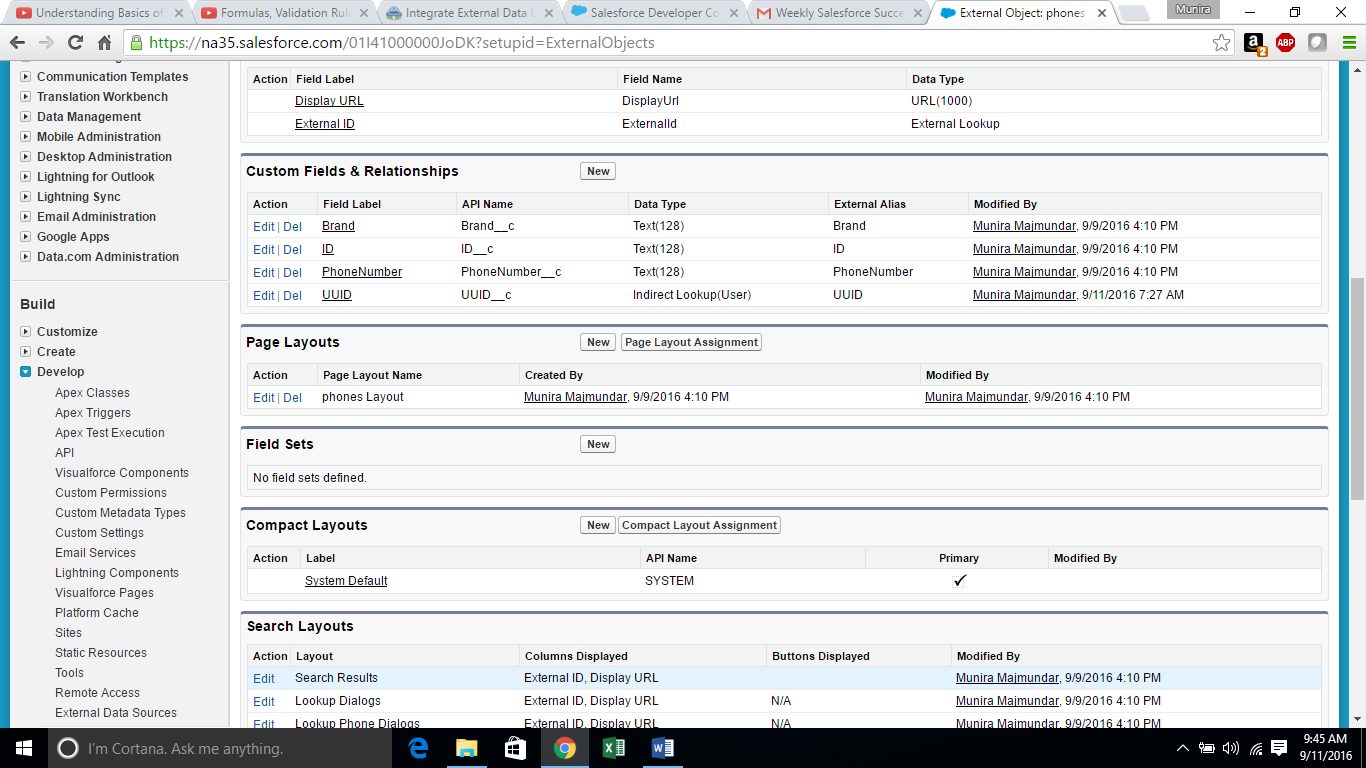Expand the Communication Templates menu
Screen dimensions: 1366x768
(x=26, y=77)
